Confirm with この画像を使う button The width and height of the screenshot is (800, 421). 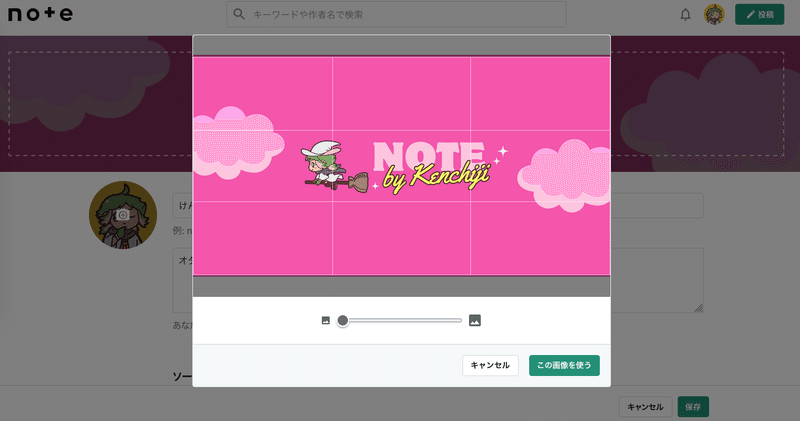point(564,365)
